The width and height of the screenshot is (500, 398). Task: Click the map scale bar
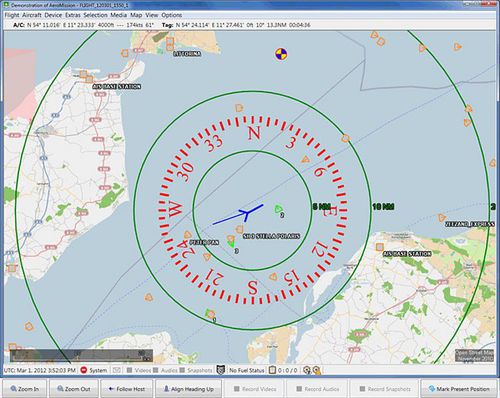point(81,356)
